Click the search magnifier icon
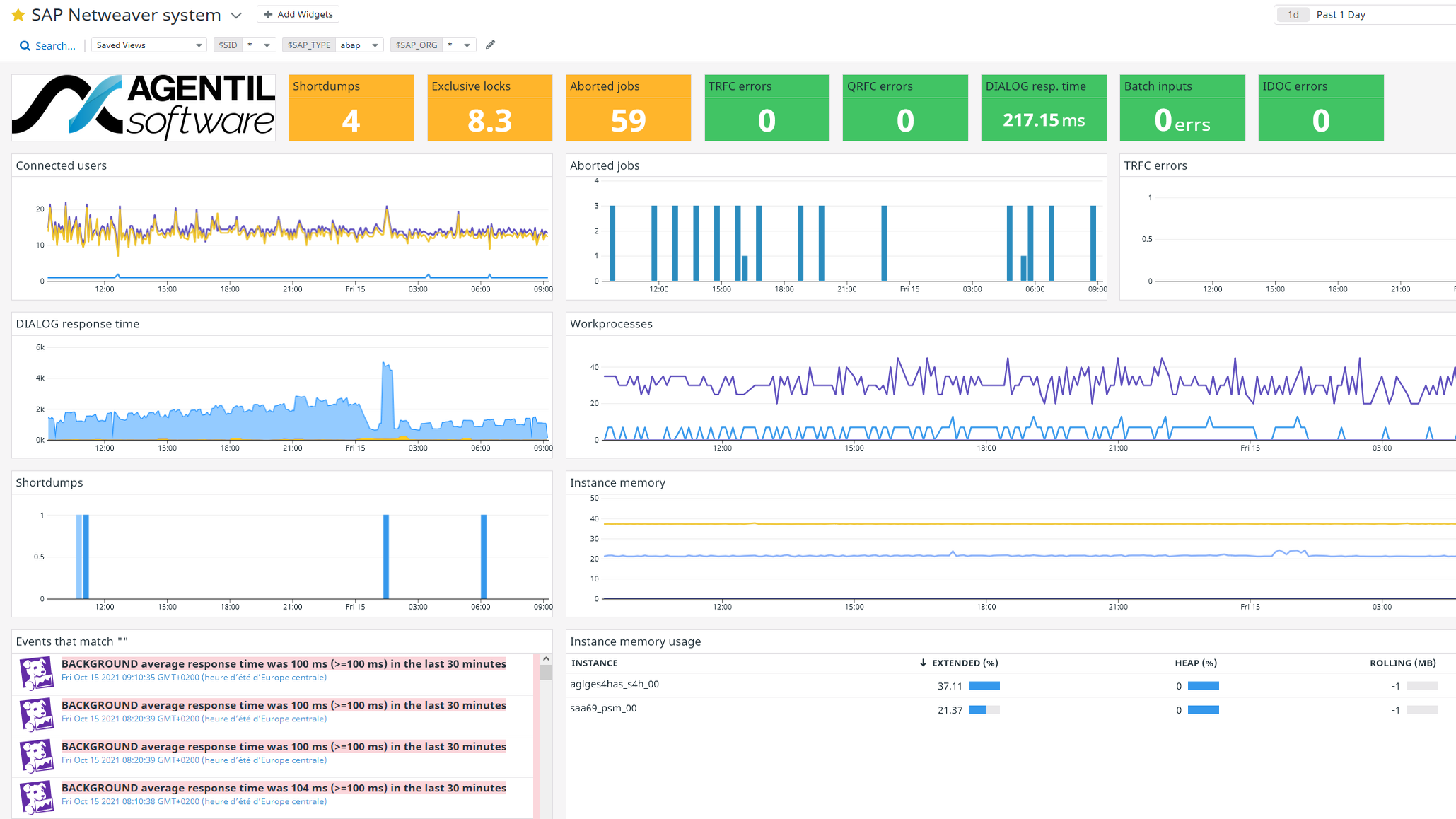Viewport: 1456px width, 819px height. (23, 45)
